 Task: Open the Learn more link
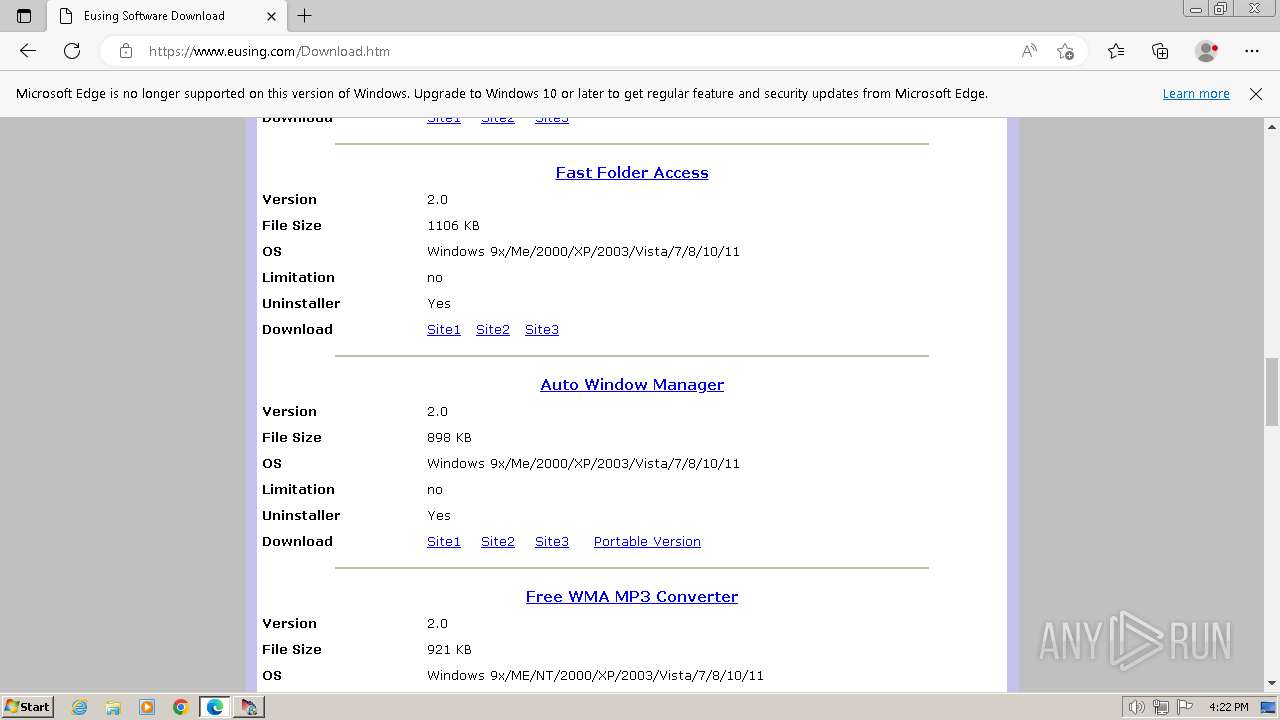[x=1196, y=94]
